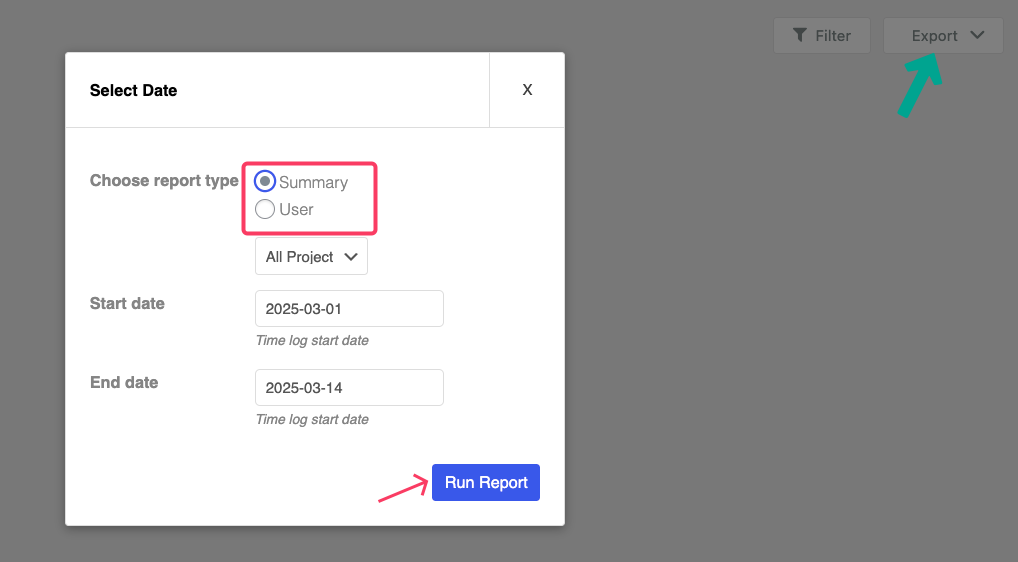Expand the Export dropdown menu
Viewport: 1018px width, 562px height.
[943, 36]
